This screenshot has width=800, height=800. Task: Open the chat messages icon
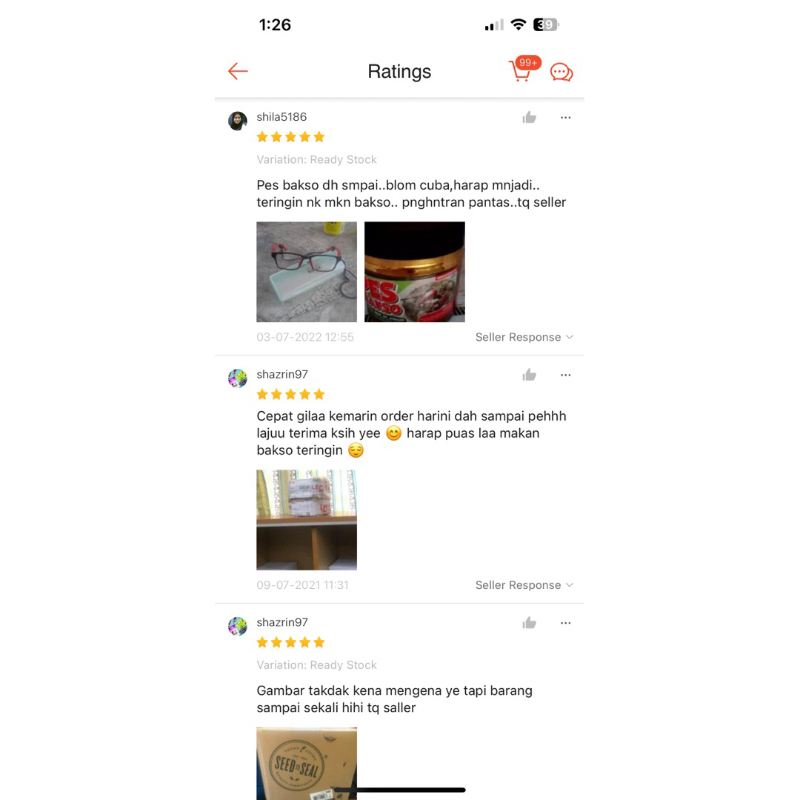tap(561, 72)
